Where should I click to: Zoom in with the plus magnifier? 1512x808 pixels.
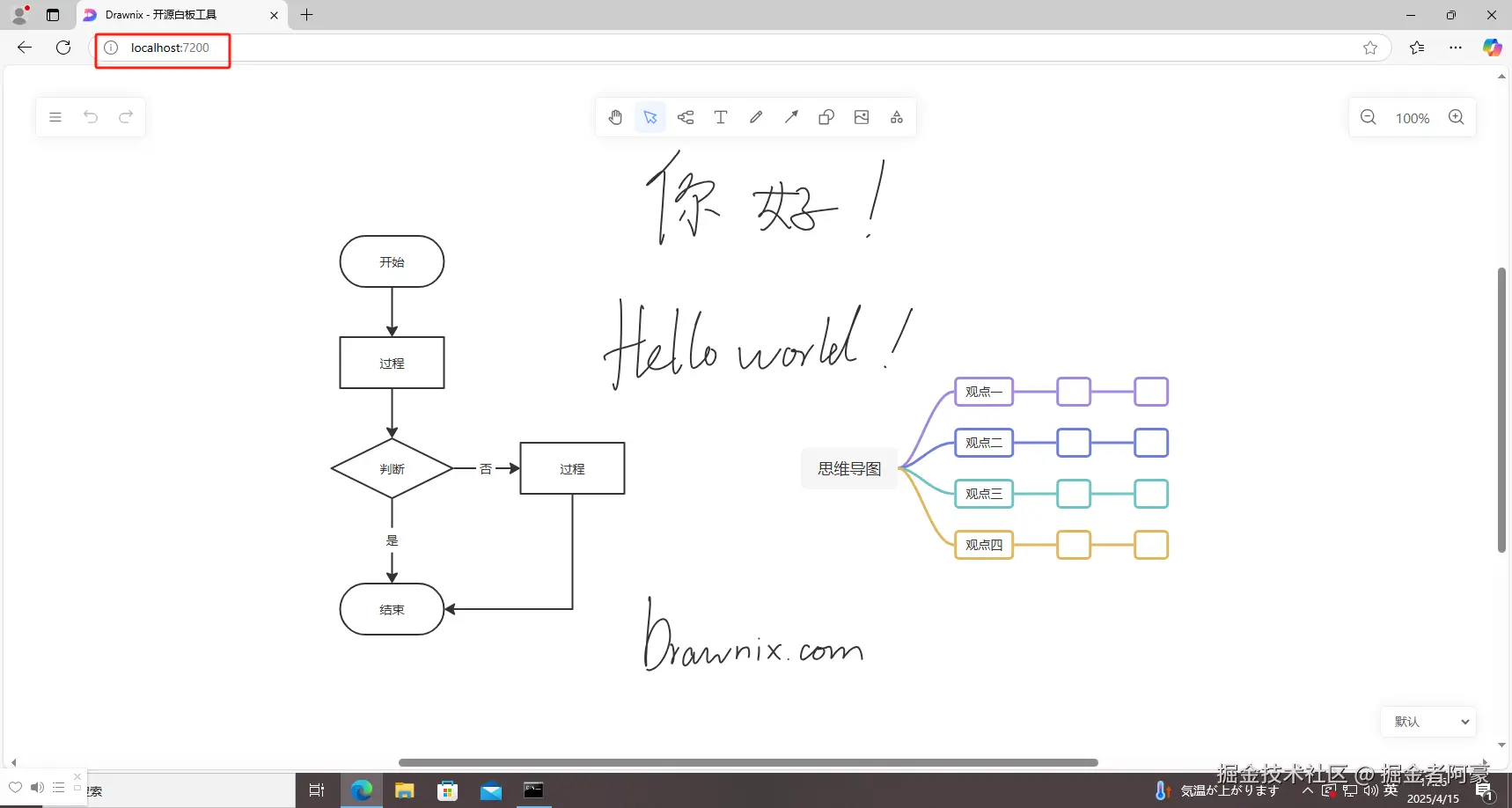(1456, 117)
